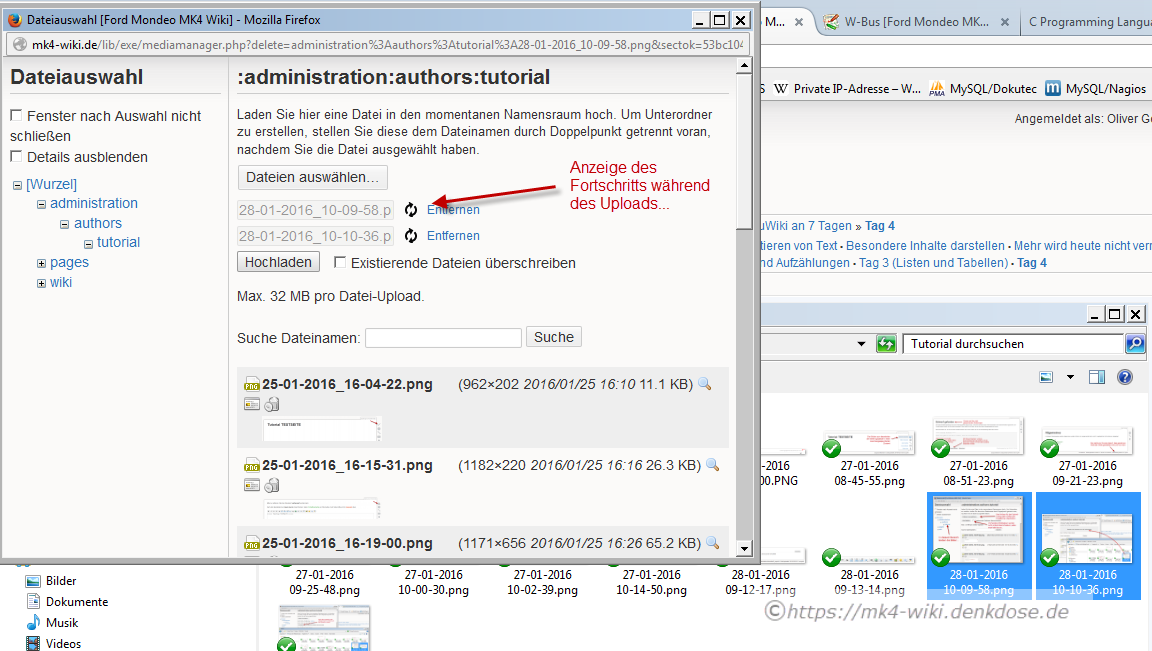Click the Explorer view mode picture icon
The image size is (1152, 651).
tap(1046, 377)
